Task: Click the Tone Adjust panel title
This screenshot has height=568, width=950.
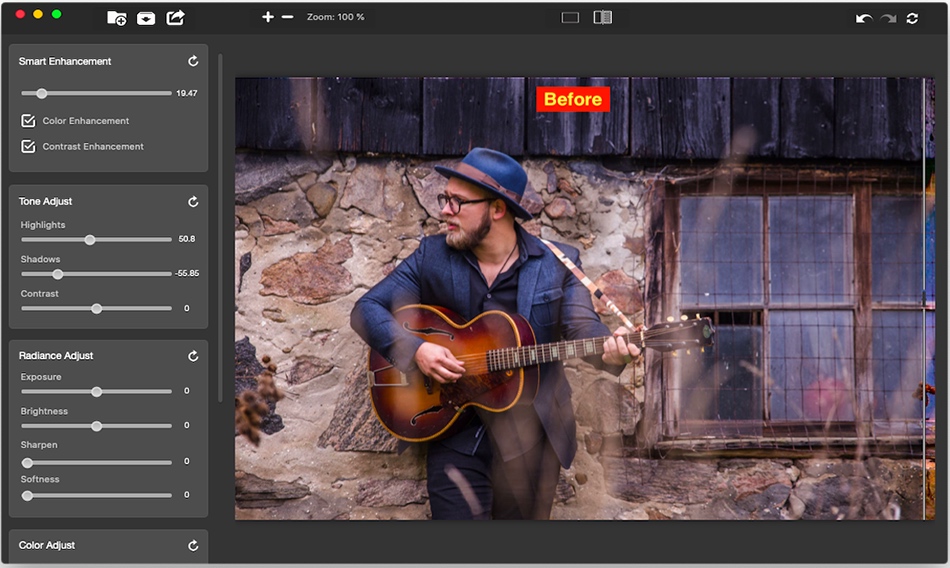Action: (45, 201)
